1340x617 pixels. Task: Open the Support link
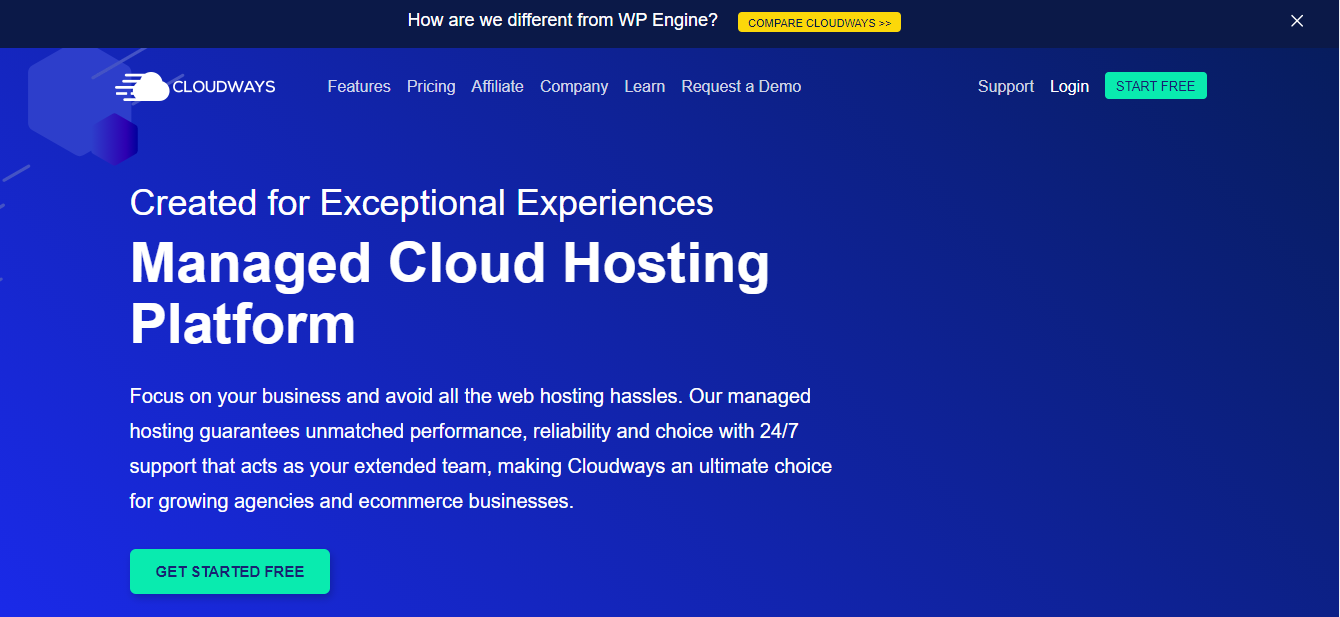[x=1006, y=87]
